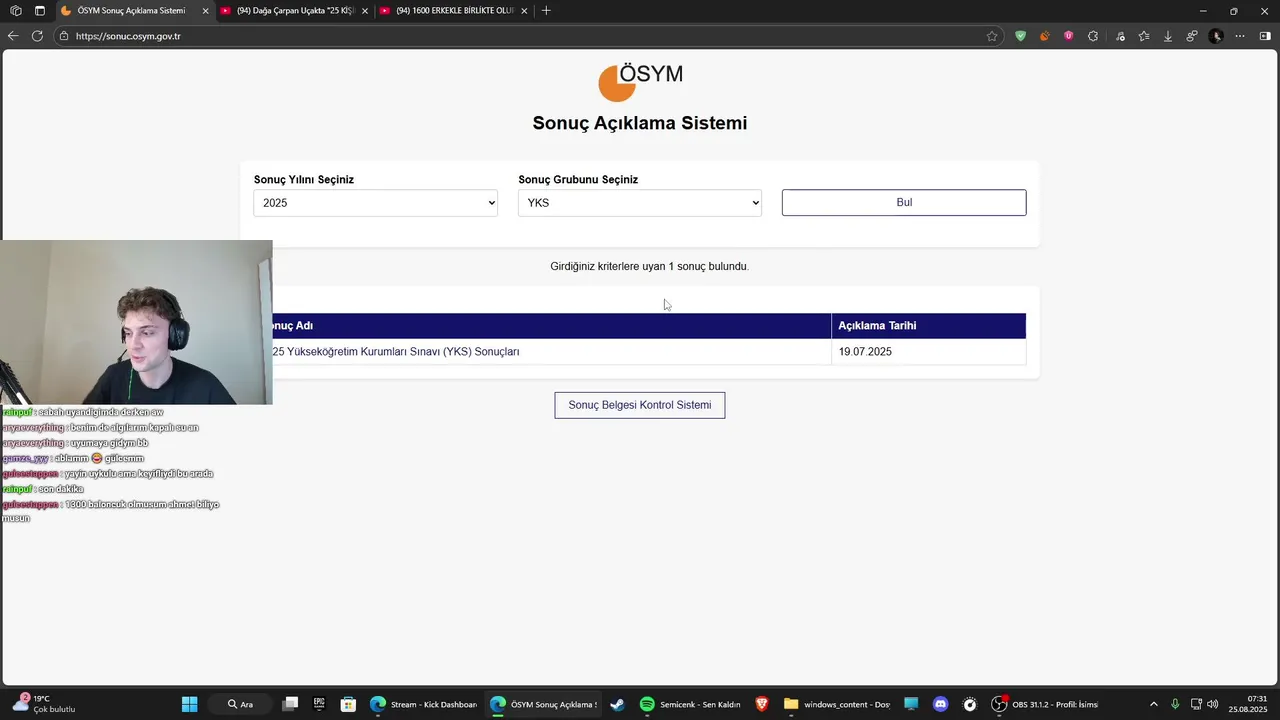
Task: Open the browser three-dots settings menu
Action: coord(1240,36)
